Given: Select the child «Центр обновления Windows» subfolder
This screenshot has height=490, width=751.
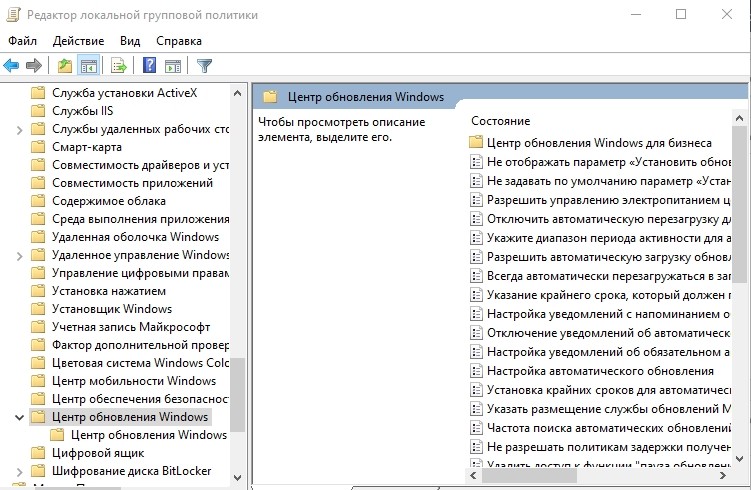Looking at the screenshot, I should 149,435.
